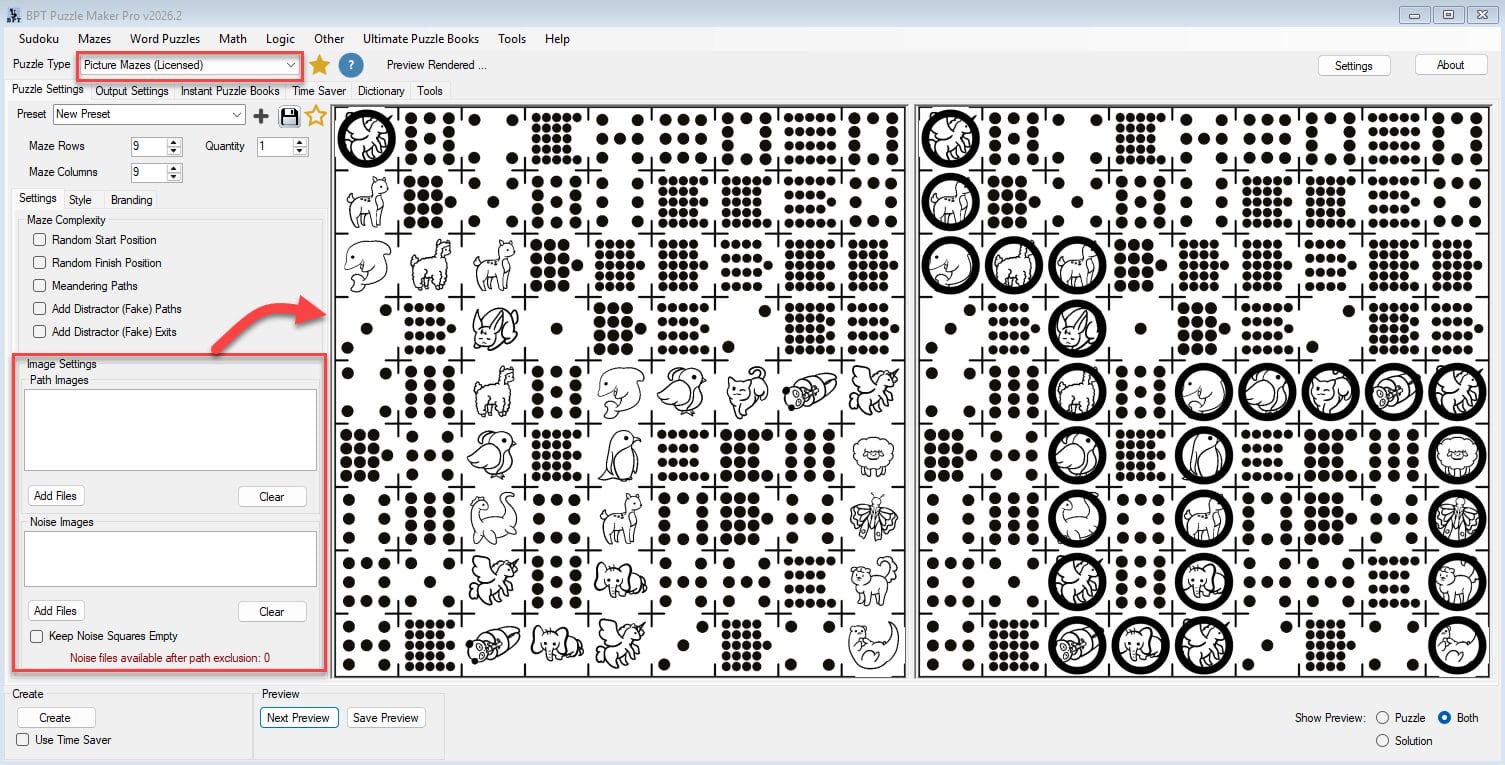Enable Random Start Position checkbox
Image resolution: width=1505 pixels, height=765 pixels.
pos(40,240)
